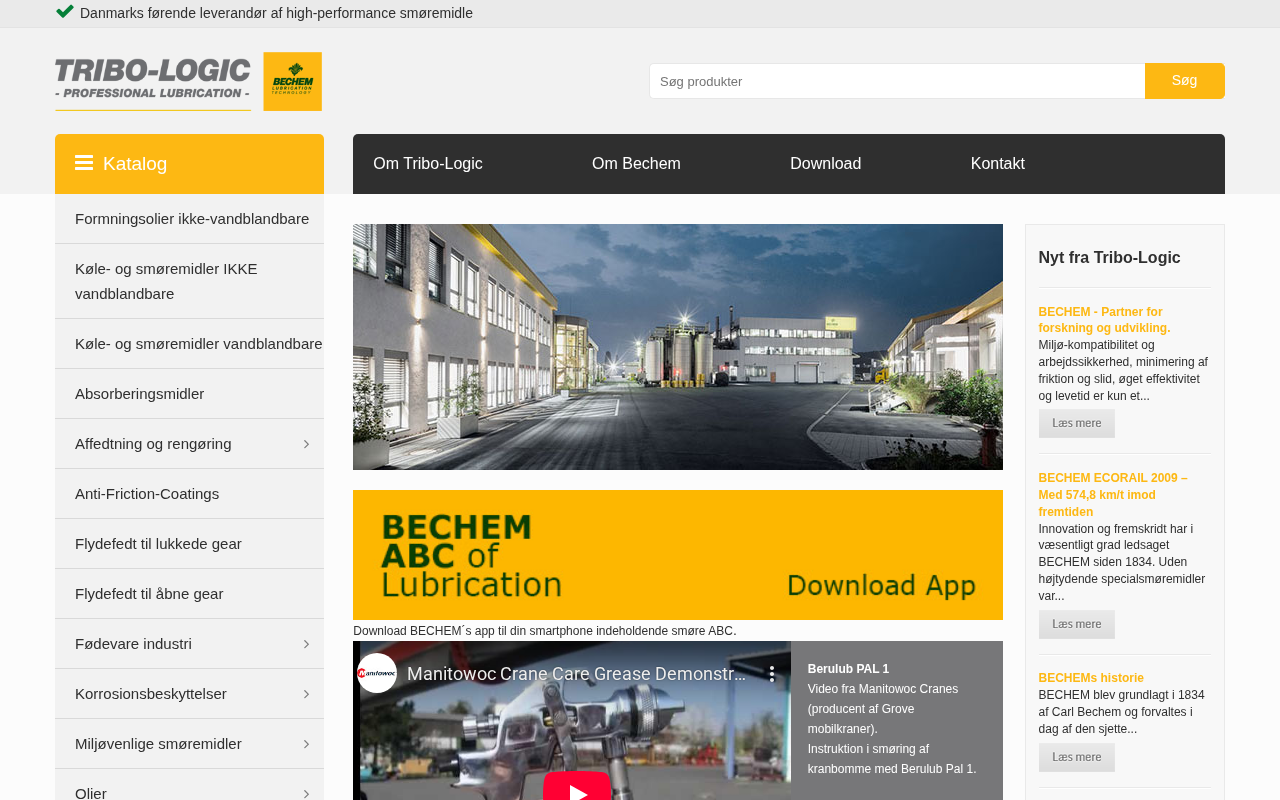This screenshot has width=1280, height=800.
Task: Click the Manitowoc channel avatar
Action: [377, 674]
